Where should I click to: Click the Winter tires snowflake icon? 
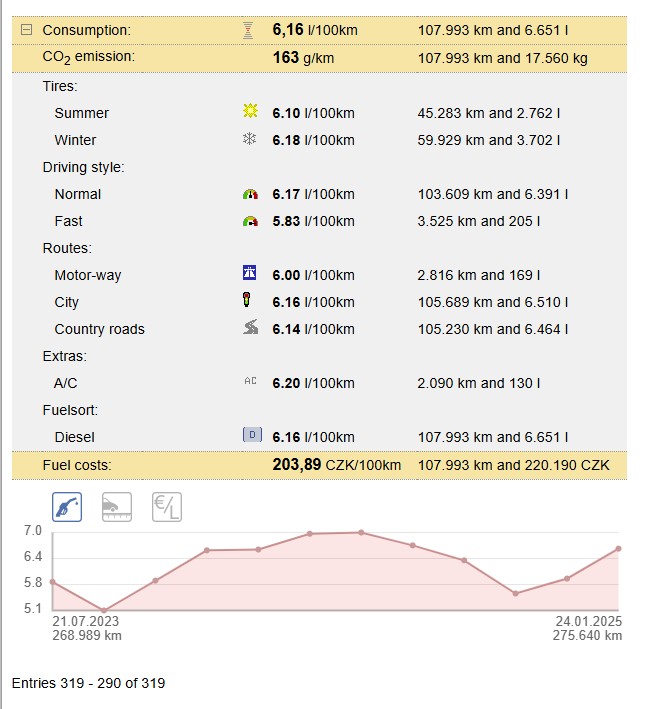click(x=250, y=140)
